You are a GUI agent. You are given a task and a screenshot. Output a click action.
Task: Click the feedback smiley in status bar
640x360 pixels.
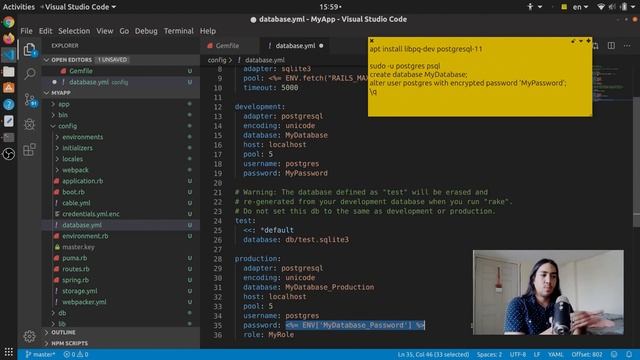point(614,354)
